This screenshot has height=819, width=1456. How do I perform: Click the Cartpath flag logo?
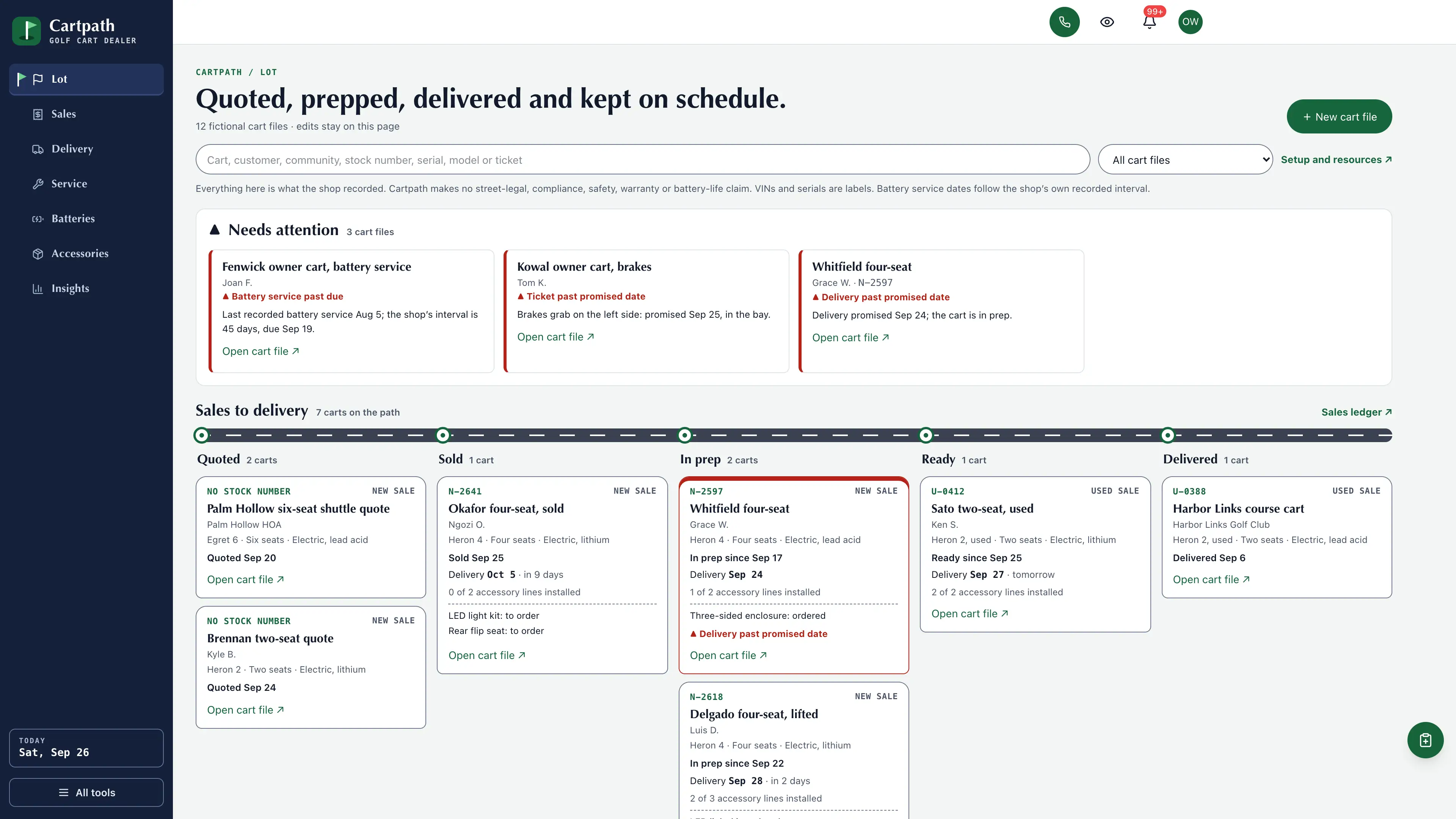(26, 30)
